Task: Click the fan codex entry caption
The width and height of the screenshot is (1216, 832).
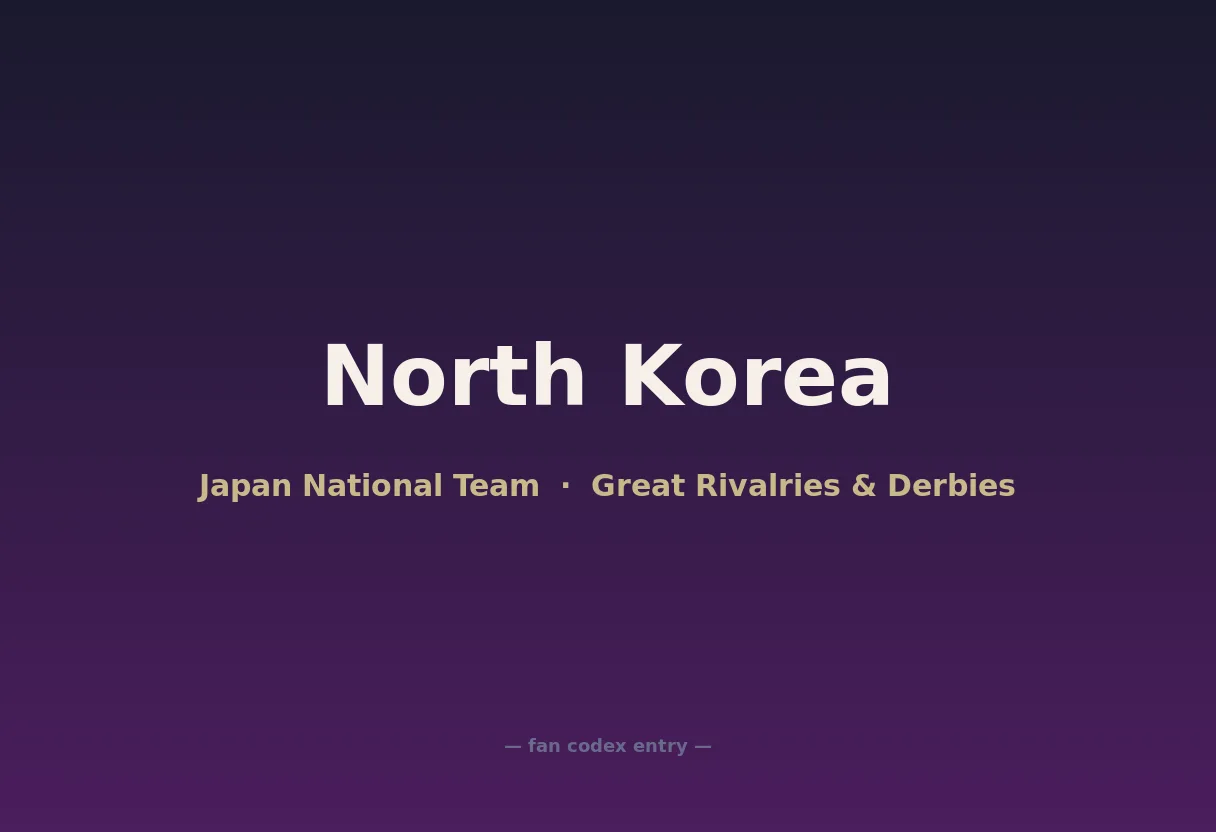Action: coord(608,746)
